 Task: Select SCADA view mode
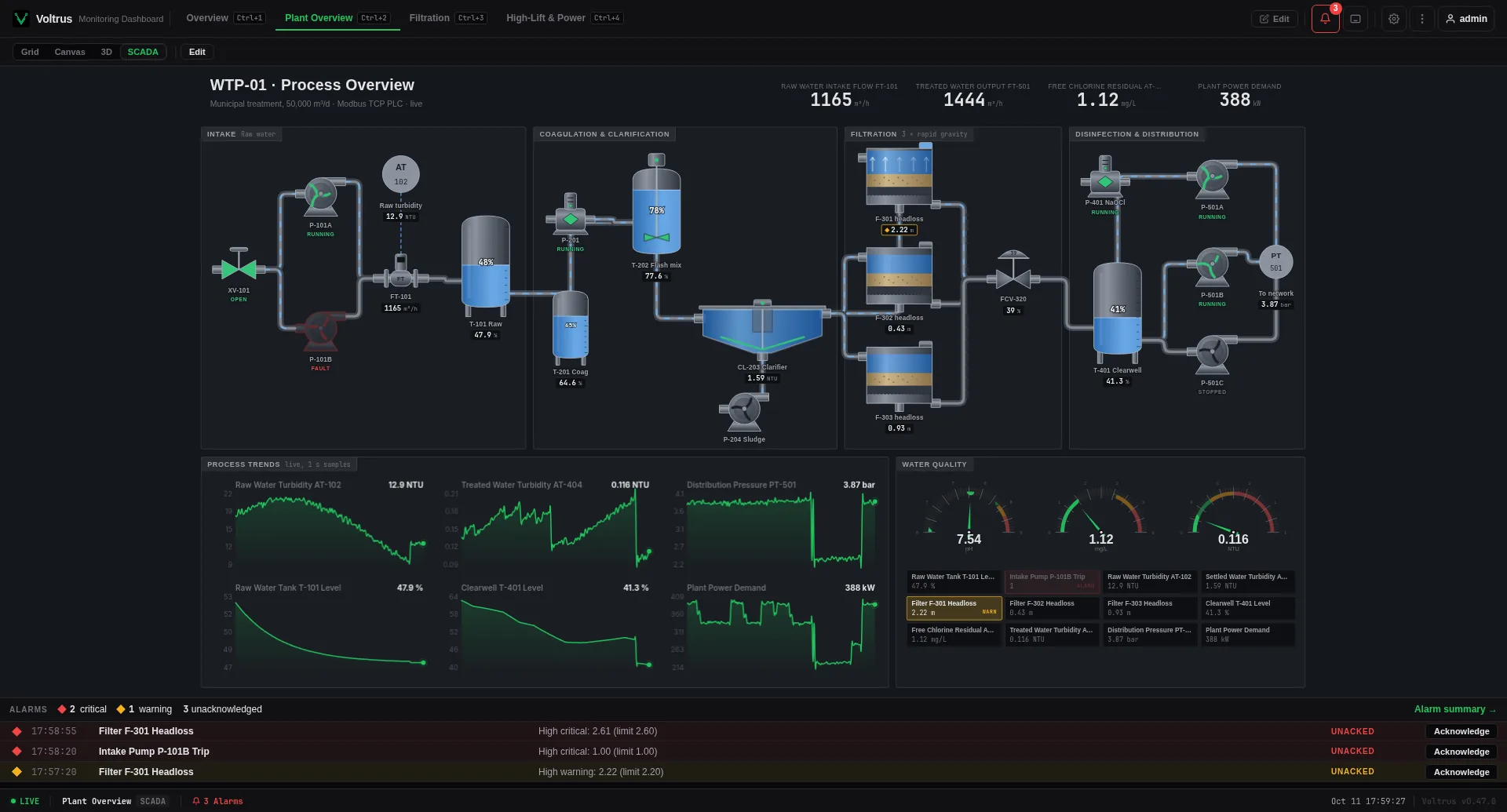(x=143, y=52)
